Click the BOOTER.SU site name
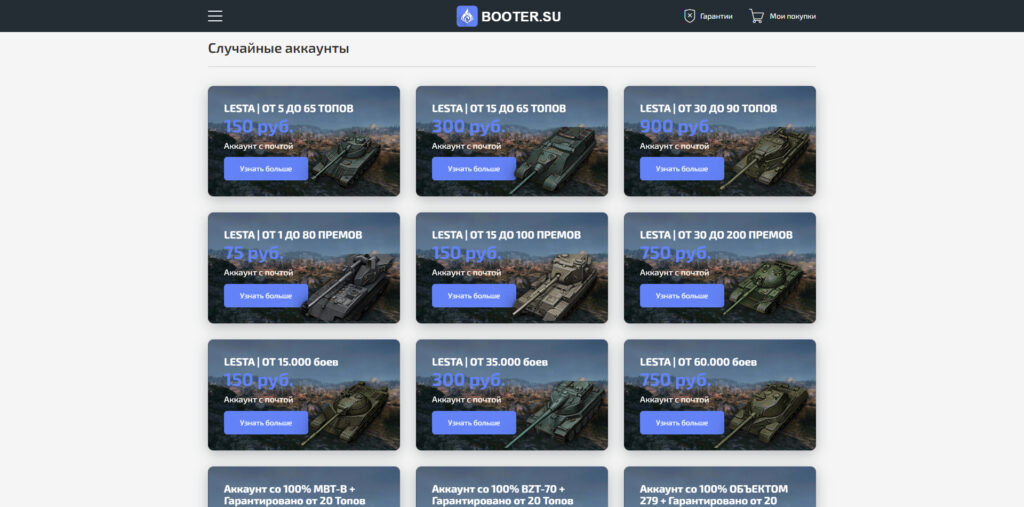Viewport: 1024px width, 507px height. point(521,16)
